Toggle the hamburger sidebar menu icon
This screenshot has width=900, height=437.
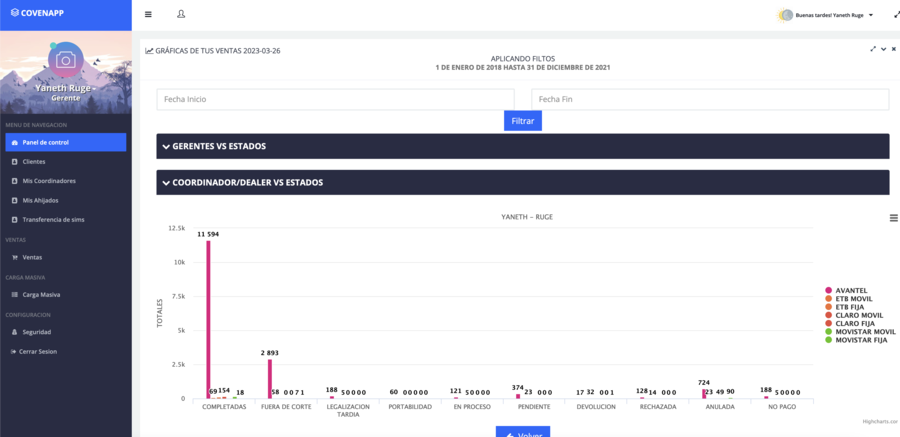coord(148,14)
